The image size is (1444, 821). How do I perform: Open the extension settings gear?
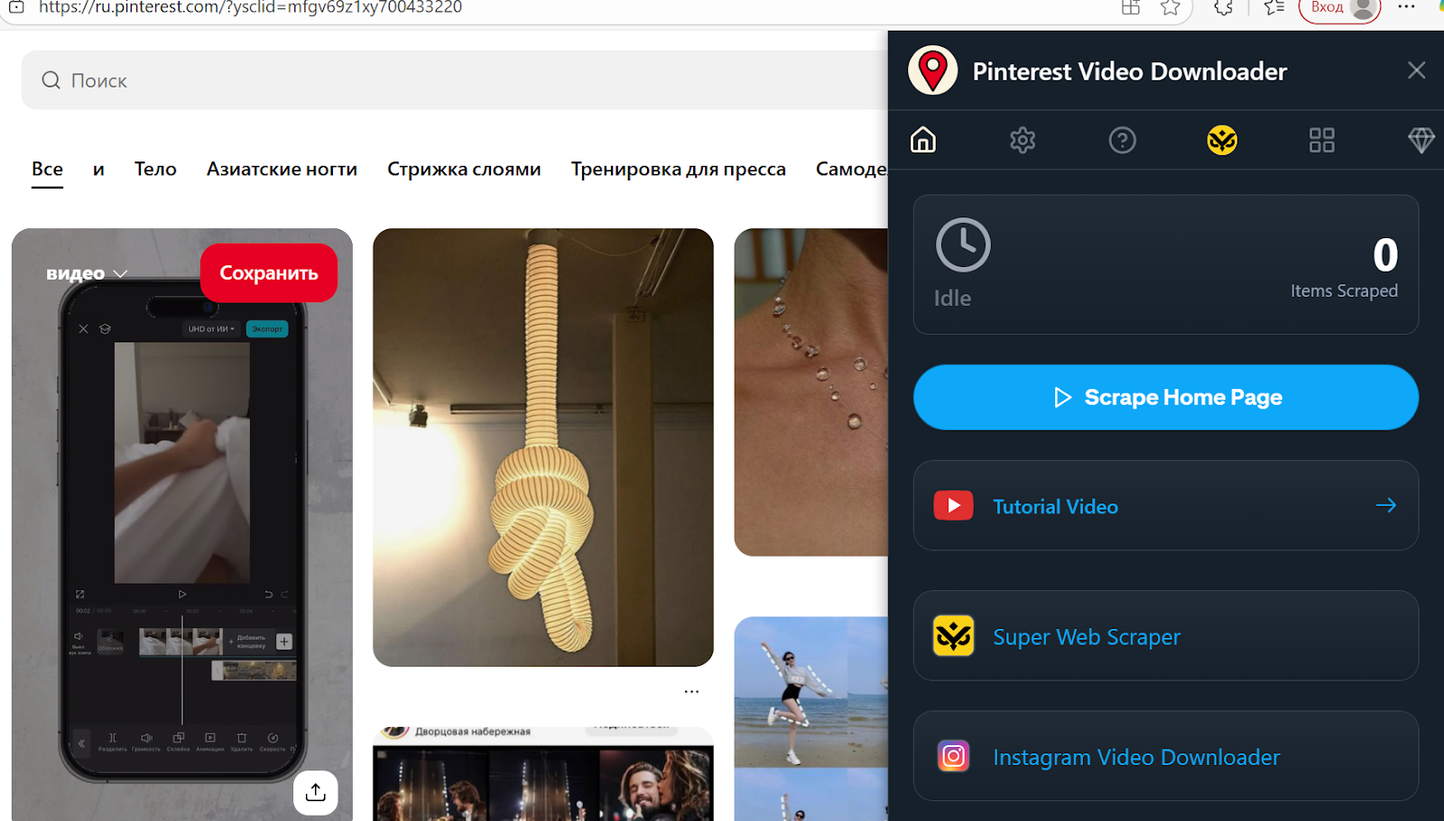(x=1022, y=140)
